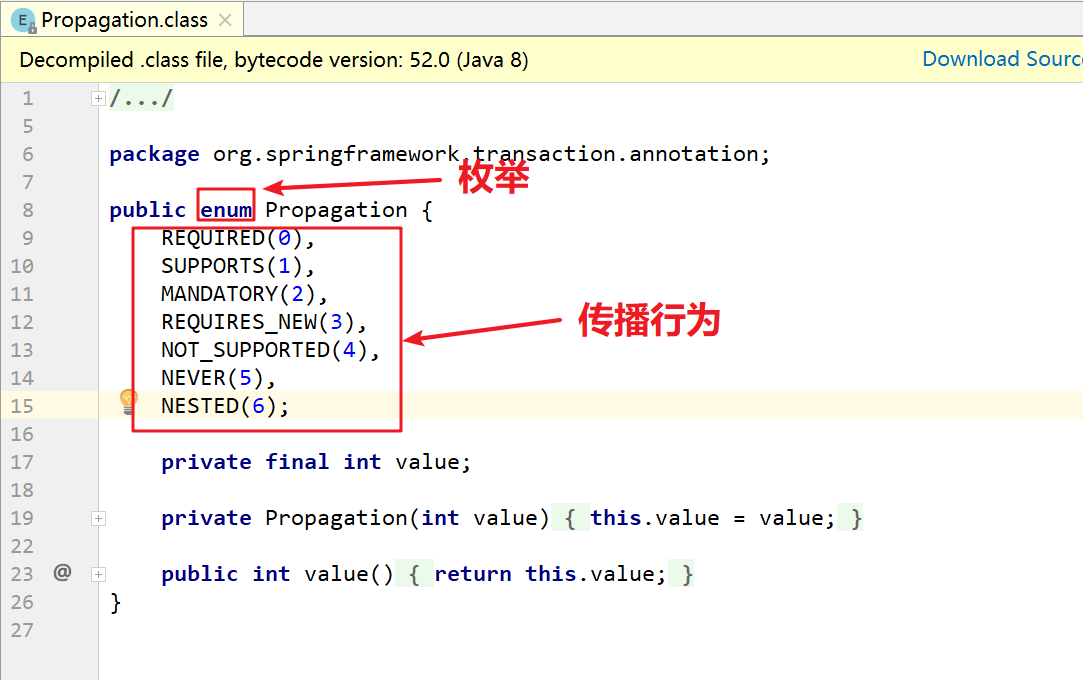Click the 'public int value()' method signature
1083x680 pixels.
point(277,574)
